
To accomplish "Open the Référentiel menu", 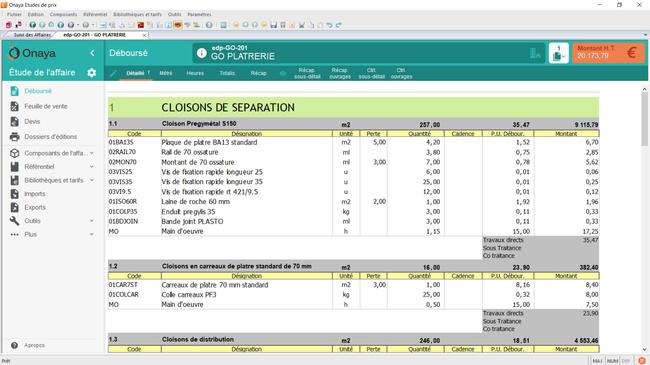I will 95,14.
